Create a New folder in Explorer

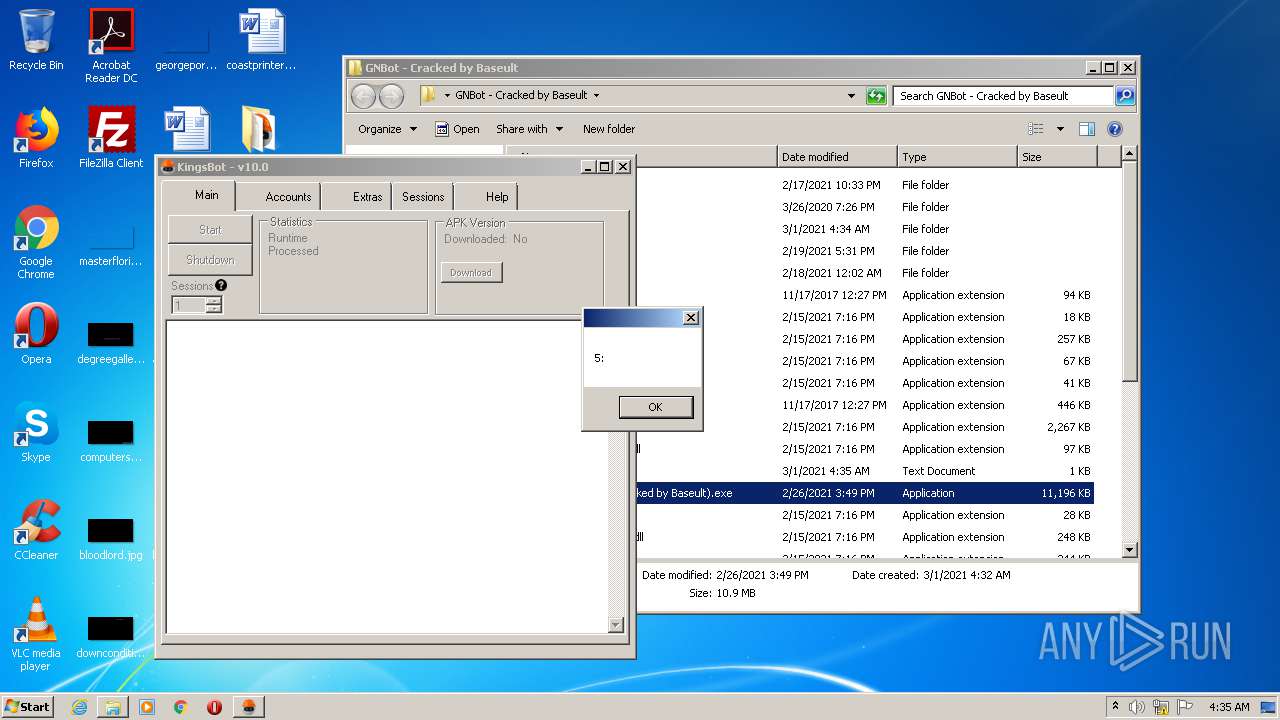click(609, 129)
